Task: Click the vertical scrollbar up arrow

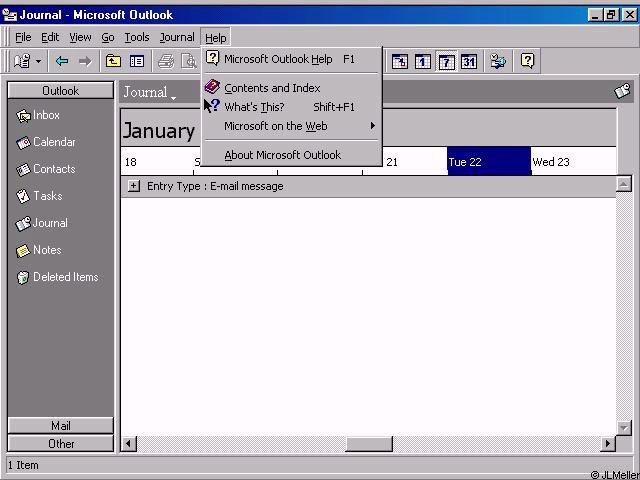Action: click(623, 184)
